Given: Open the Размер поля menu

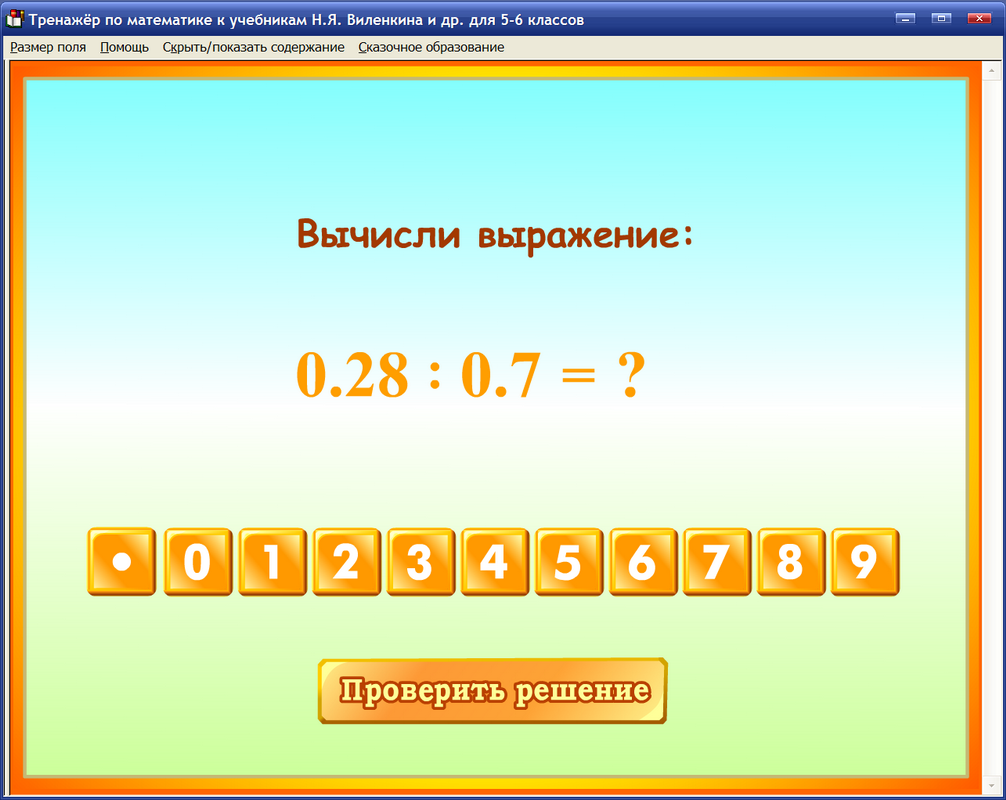Looking at the screenshot, I should pyautogui.click(x=47, y=46).
